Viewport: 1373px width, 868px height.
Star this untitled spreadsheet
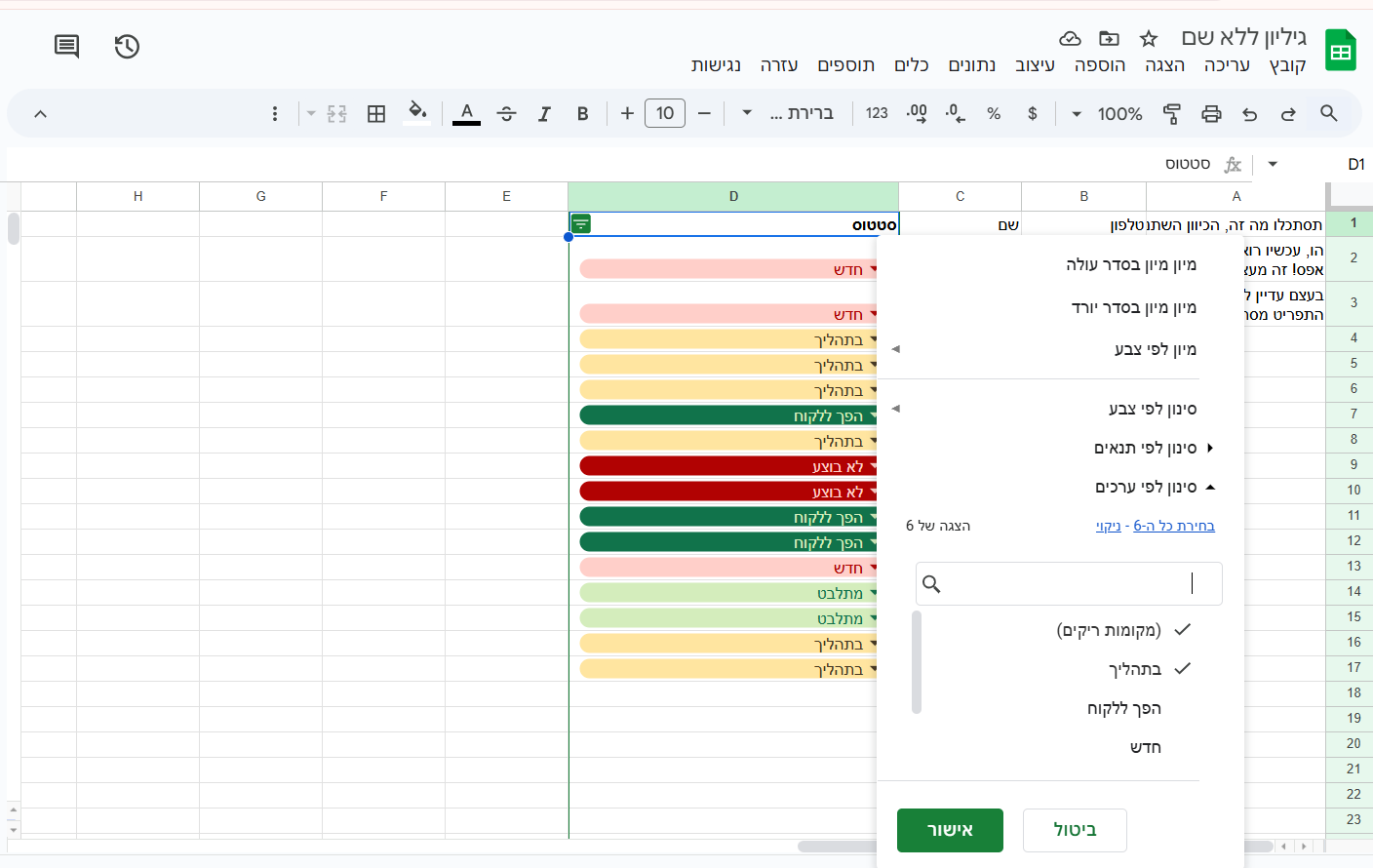(1149, 38)
